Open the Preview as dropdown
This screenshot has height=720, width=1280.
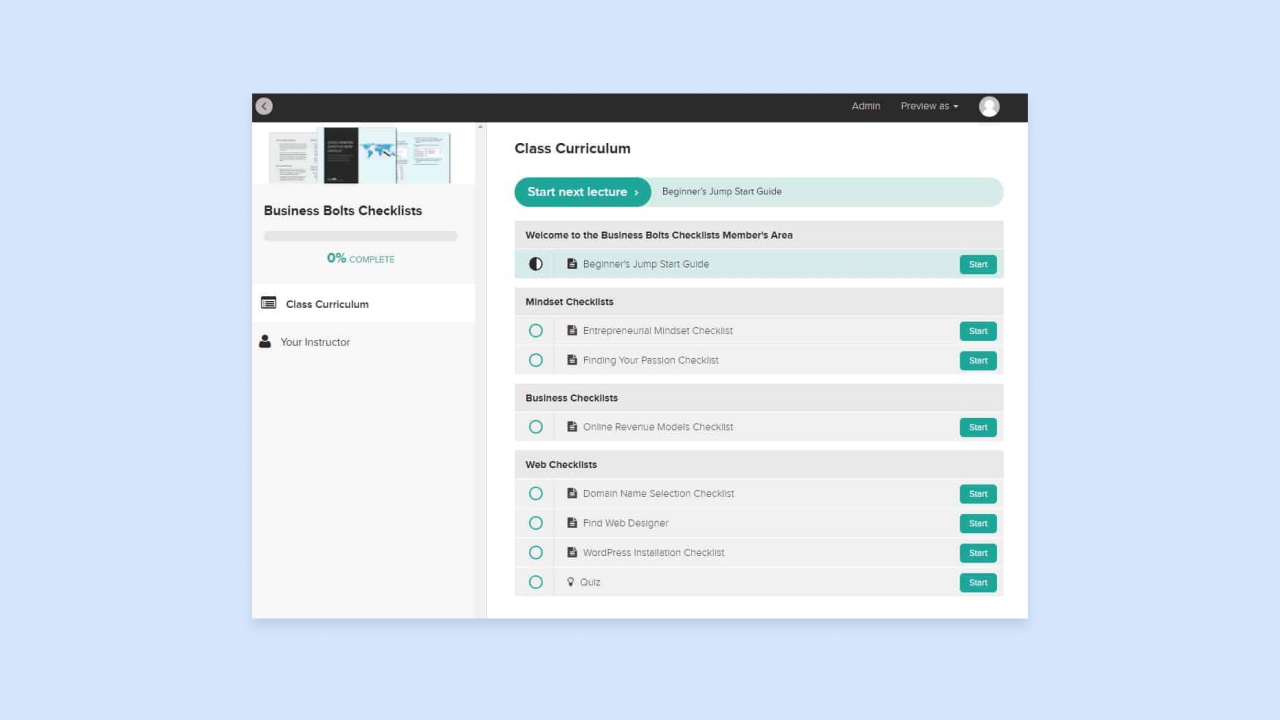tap(929, 106)
